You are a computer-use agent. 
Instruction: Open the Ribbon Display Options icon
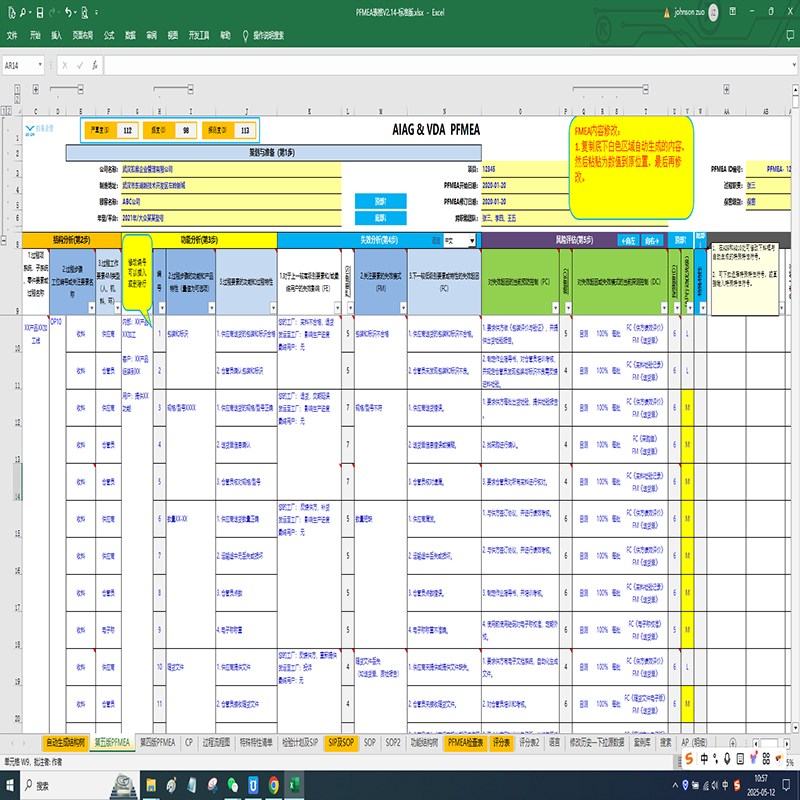(733, 11)
